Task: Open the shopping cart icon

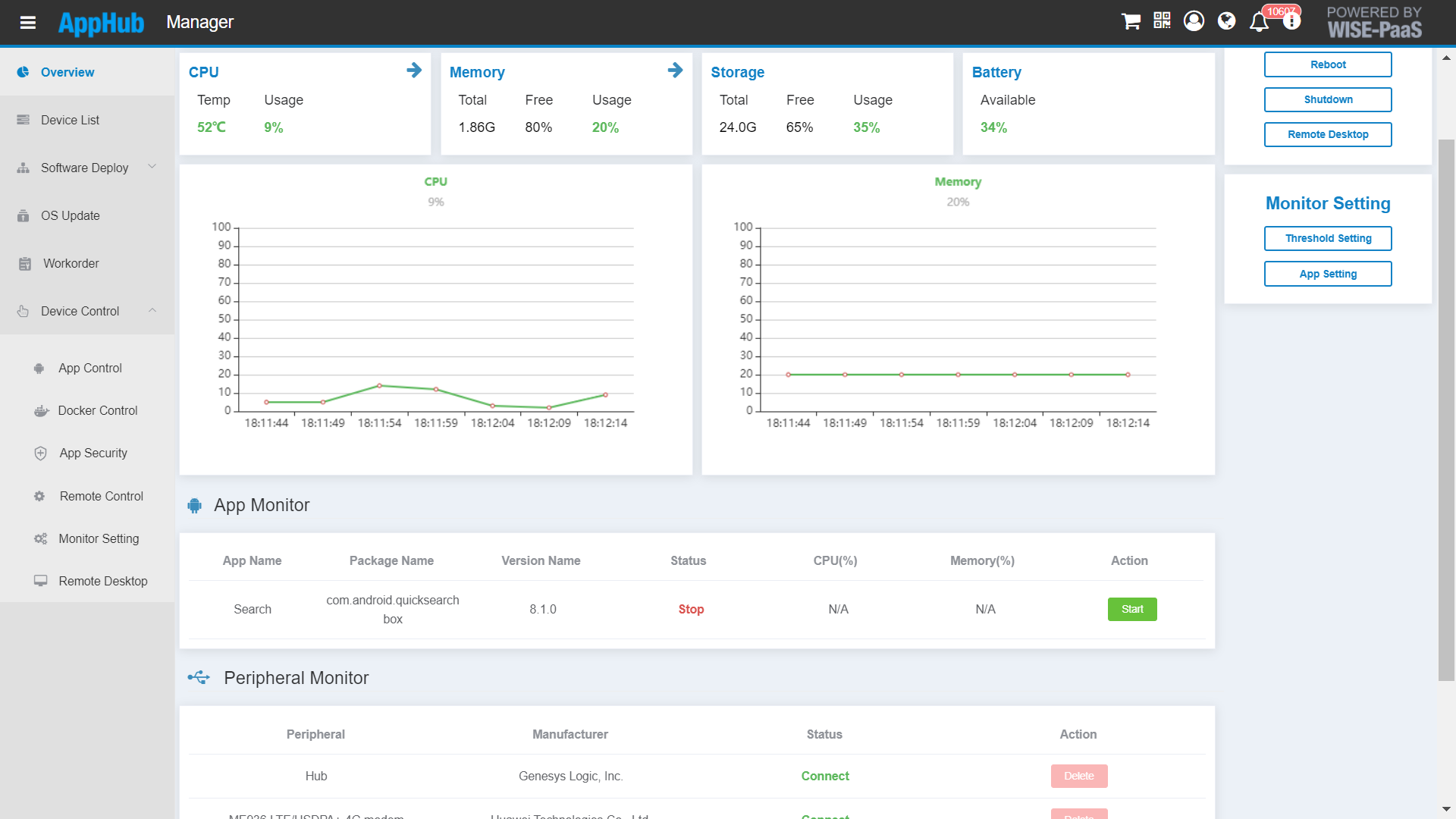Action: click(x=1131, y=21)
